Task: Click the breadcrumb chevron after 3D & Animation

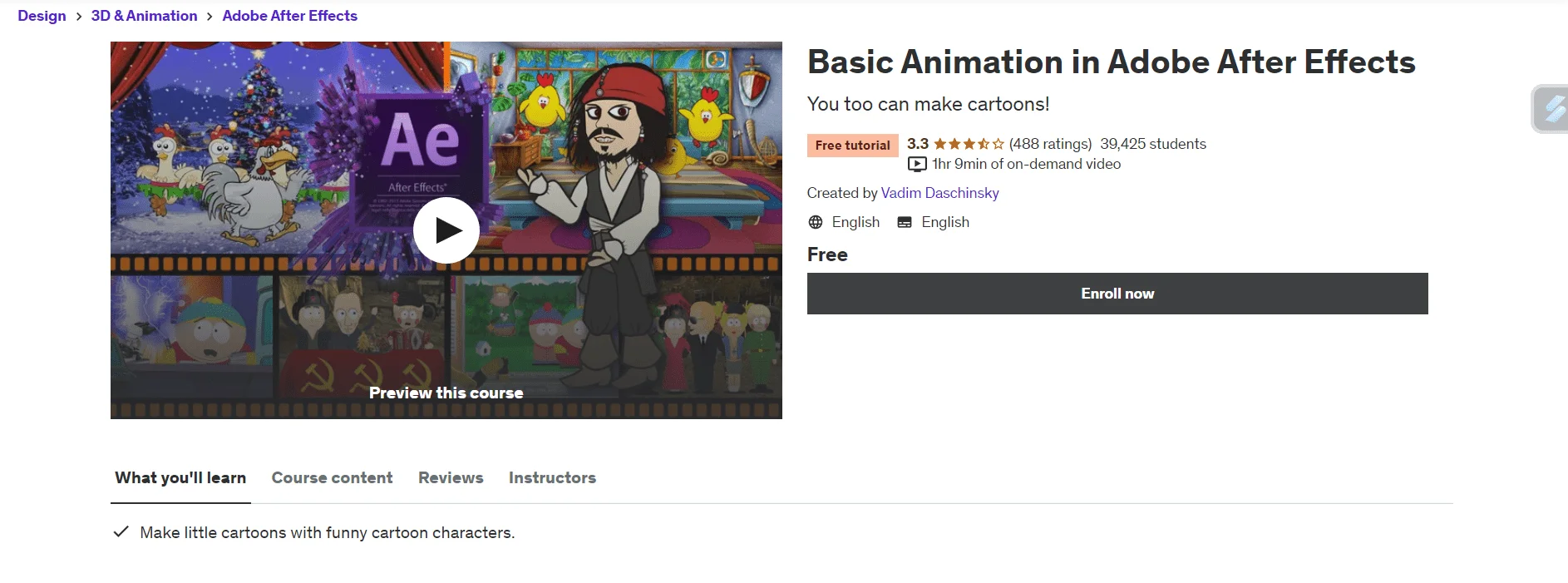Action: point(210,17)
